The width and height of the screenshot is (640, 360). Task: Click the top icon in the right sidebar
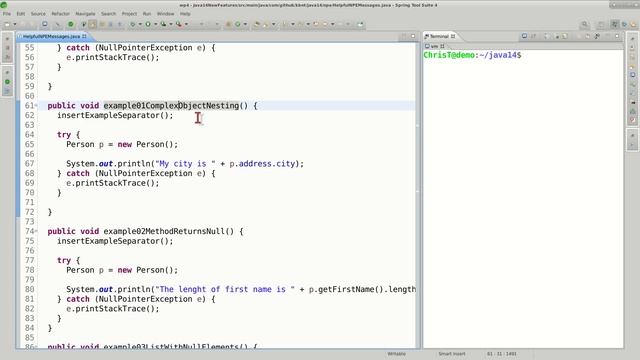pos(633,39)
